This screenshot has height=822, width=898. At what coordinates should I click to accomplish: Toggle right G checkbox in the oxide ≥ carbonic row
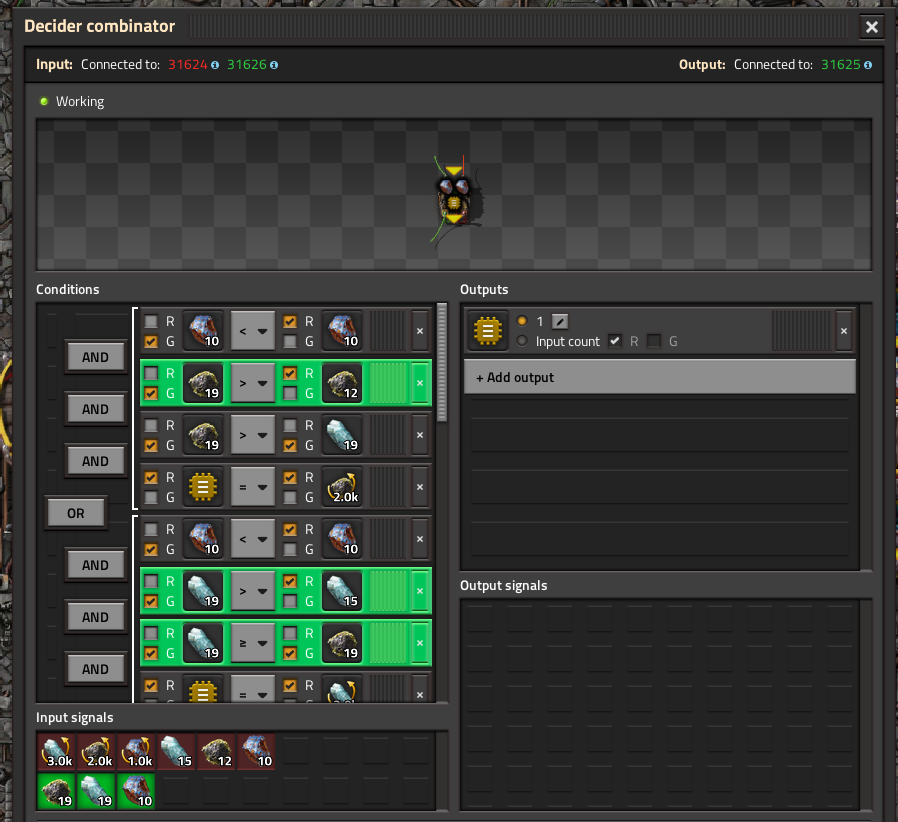290,653
